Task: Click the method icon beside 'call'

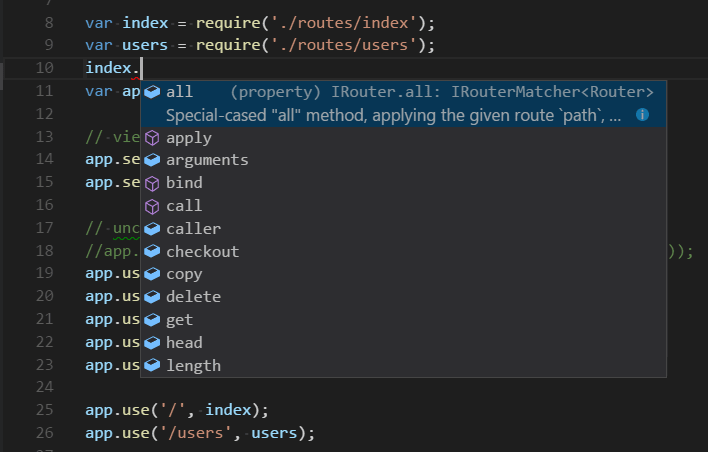Action: click(x=153, y=206)
